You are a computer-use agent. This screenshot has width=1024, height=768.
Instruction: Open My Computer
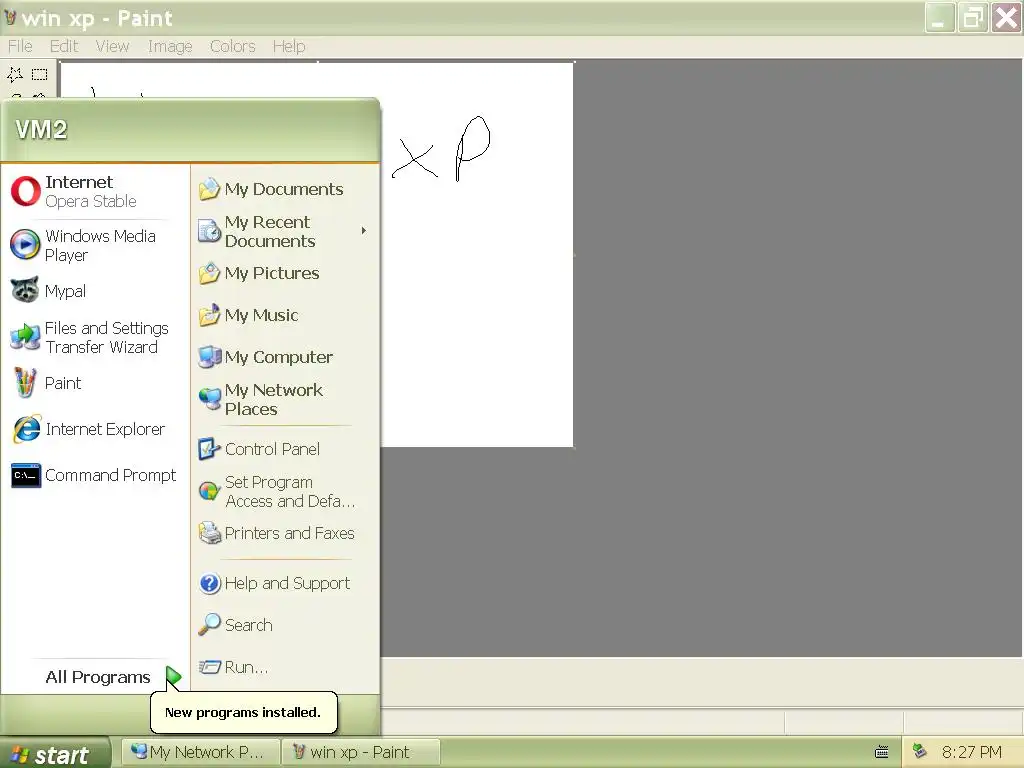click(x=285, y=357)
